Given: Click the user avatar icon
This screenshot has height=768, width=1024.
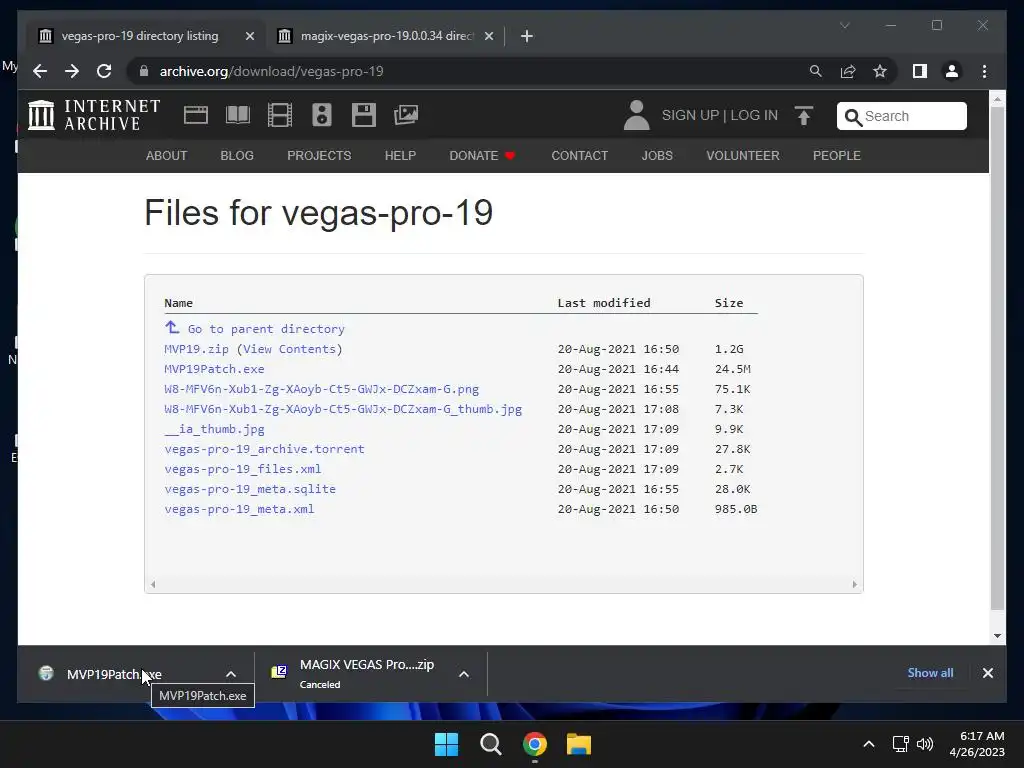Looking at the screenshot, I should click(636, 115).
